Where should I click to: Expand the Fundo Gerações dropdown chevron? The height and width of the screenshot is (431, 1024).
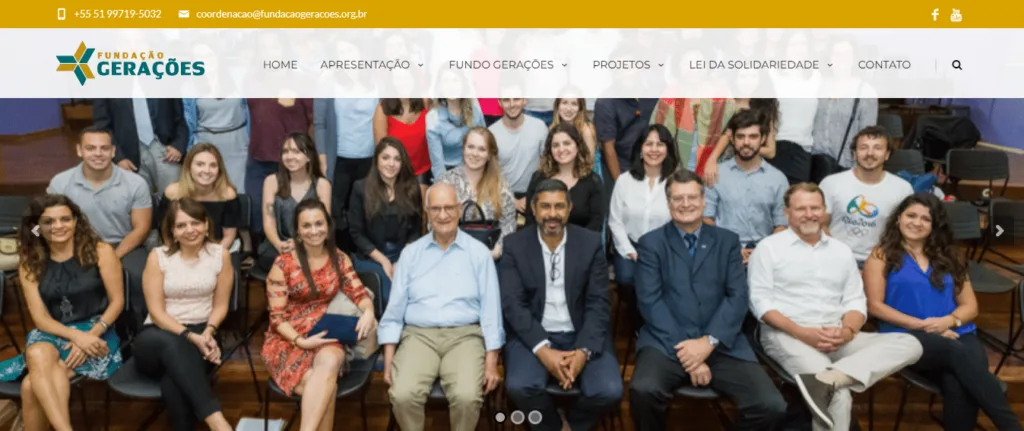[564, 65]
